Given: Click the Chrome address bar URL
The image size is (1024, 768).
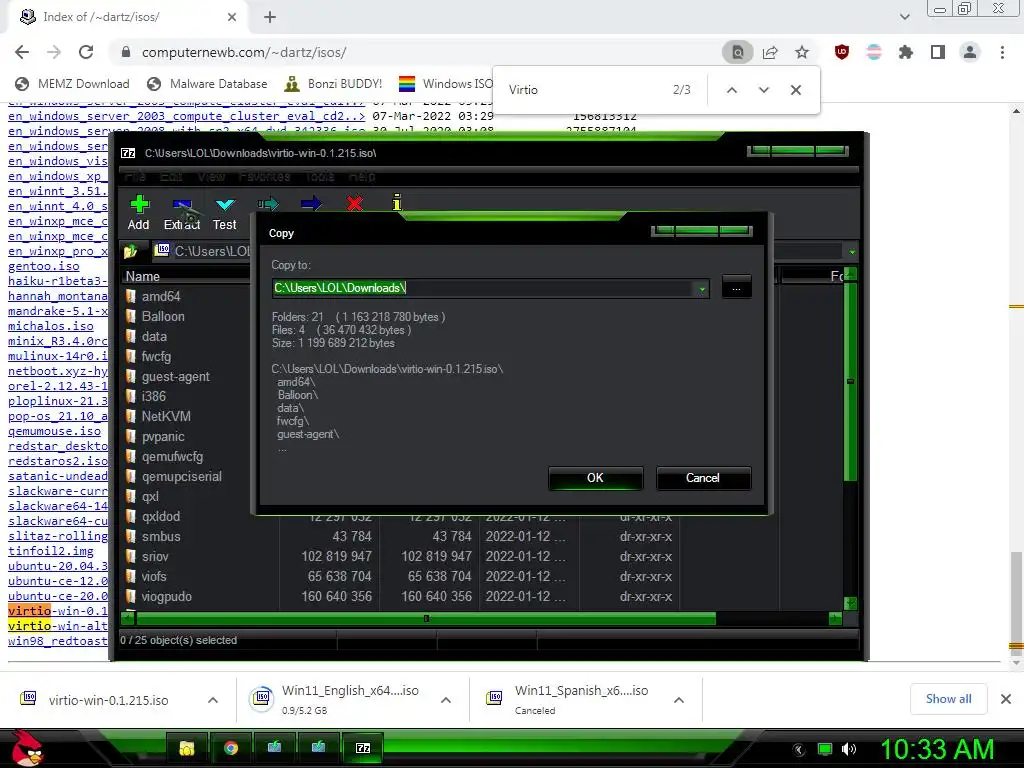Looking at the screenshot, I should tap(244, 52).
